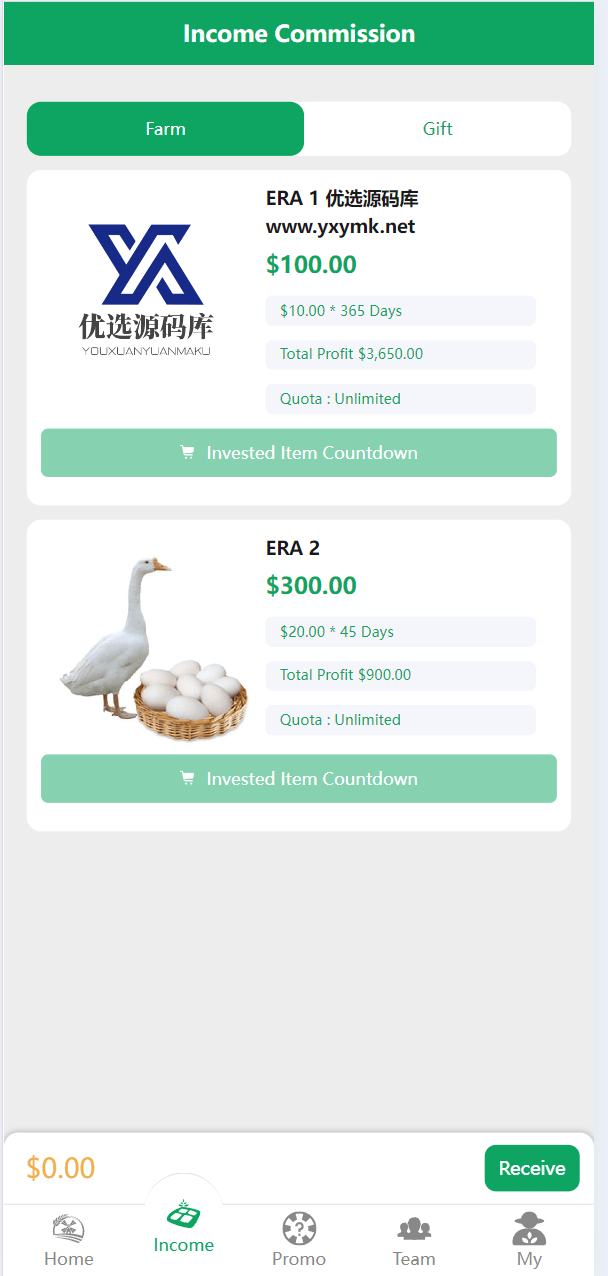The width and height of the screenshot is (608, 1276).
Task: Open Home via the farm icon
Action: click(69, 1229)
